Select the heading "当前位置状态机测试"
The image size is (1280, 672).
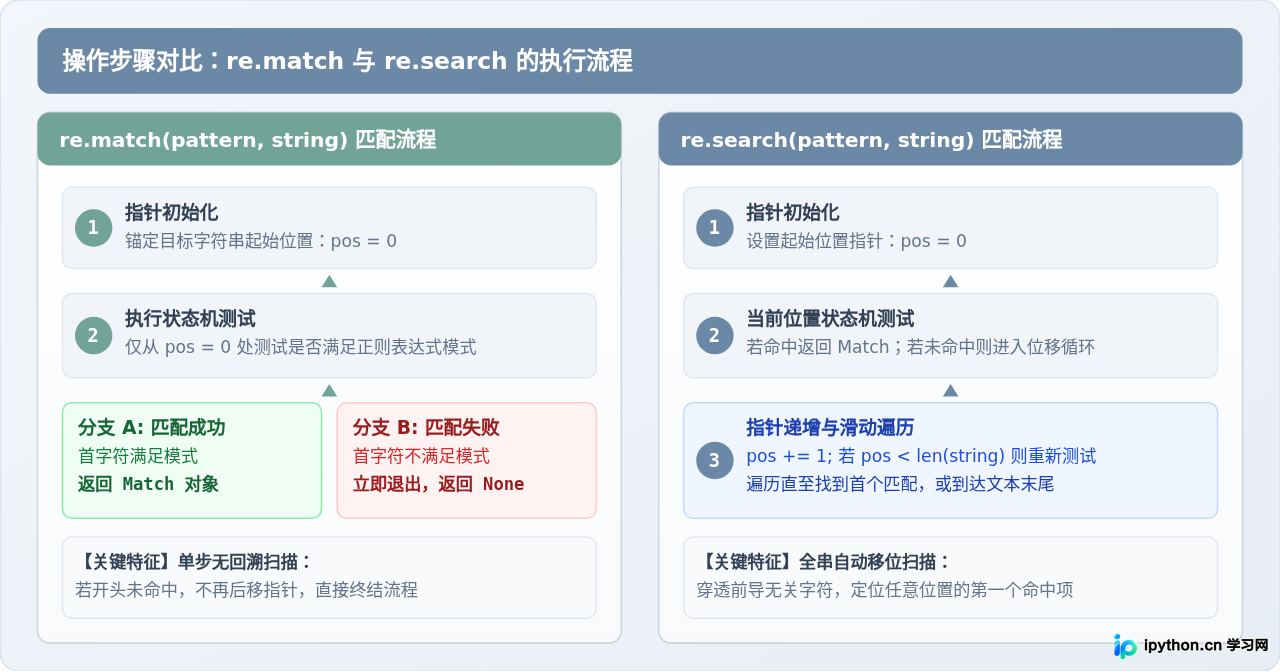click(x=830, y=319)
